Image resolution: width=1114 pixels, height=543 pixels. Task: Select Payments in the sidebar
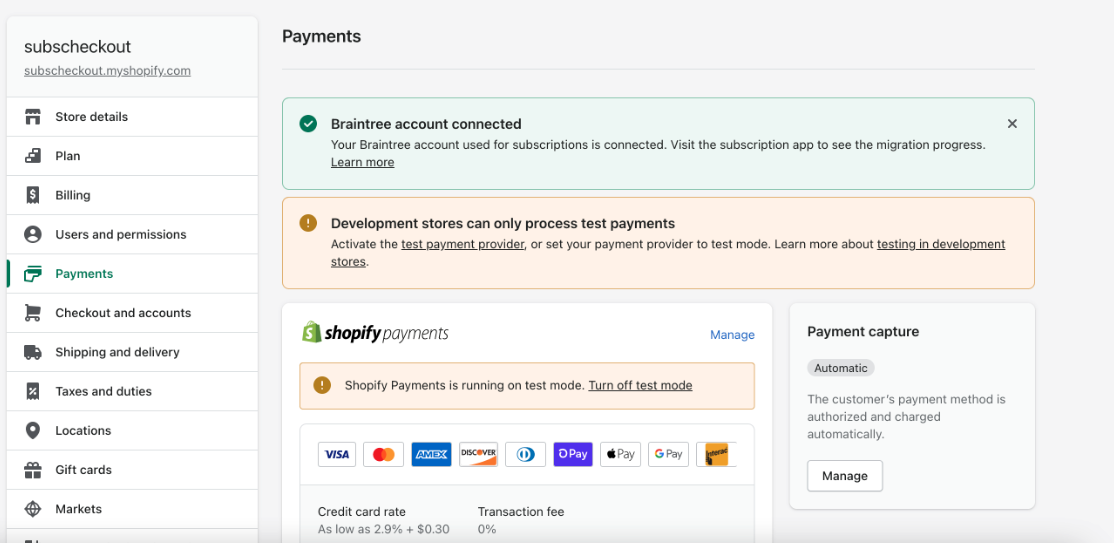pyautogui.click(x=132, y=274)
